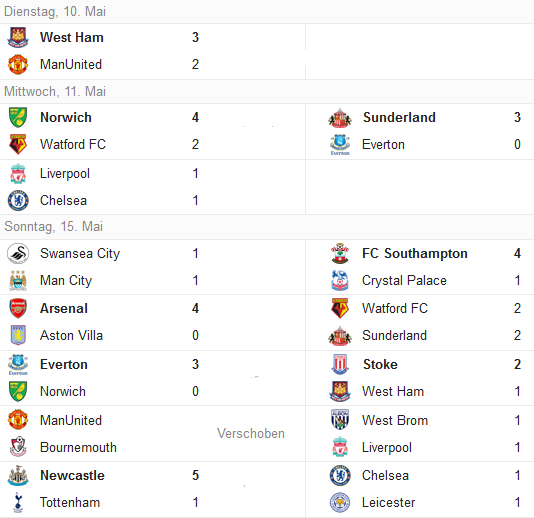This screenshot has height=518, width=534.
Task: Select the Liverpool vs Chelsea 11. Mai match
Action: pyautogui.click(x=153, y=187)
